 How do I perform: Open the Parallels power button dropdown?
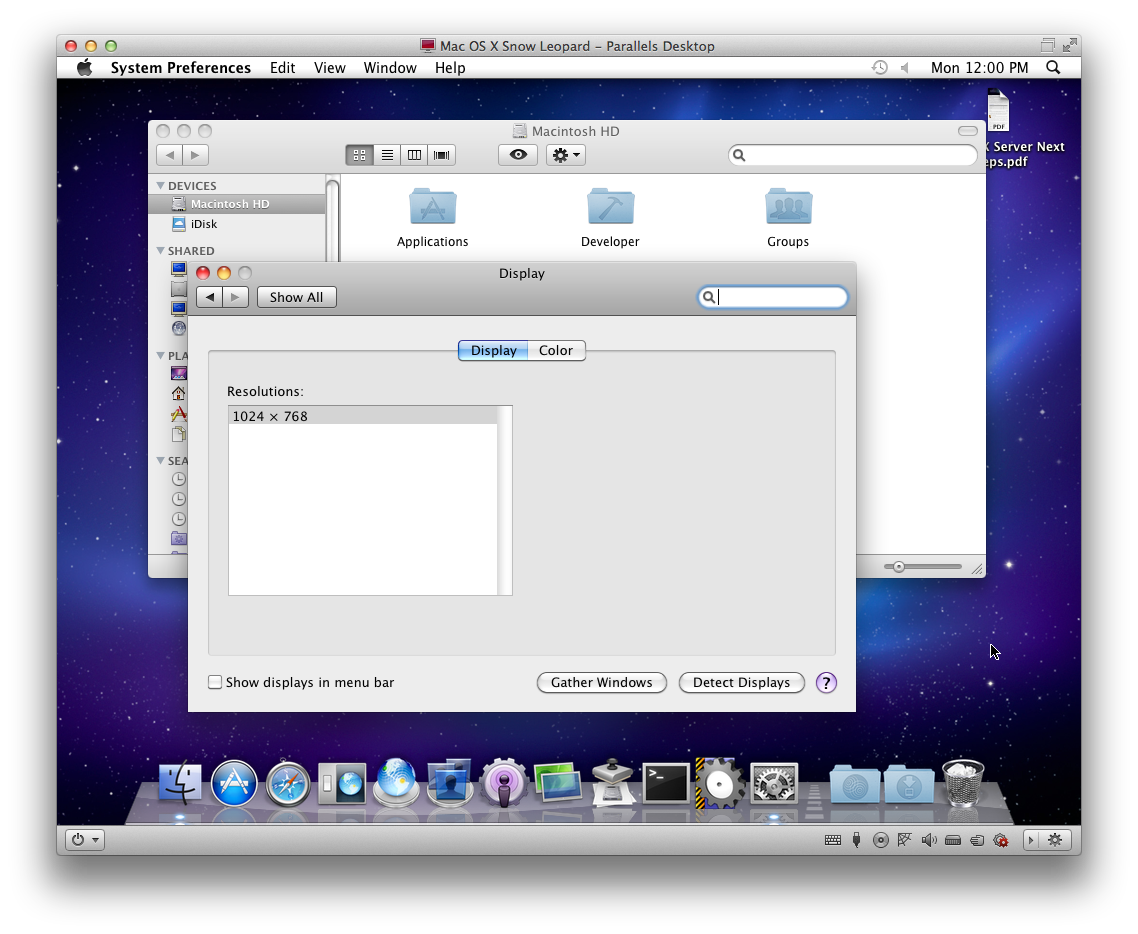[85, 840]
